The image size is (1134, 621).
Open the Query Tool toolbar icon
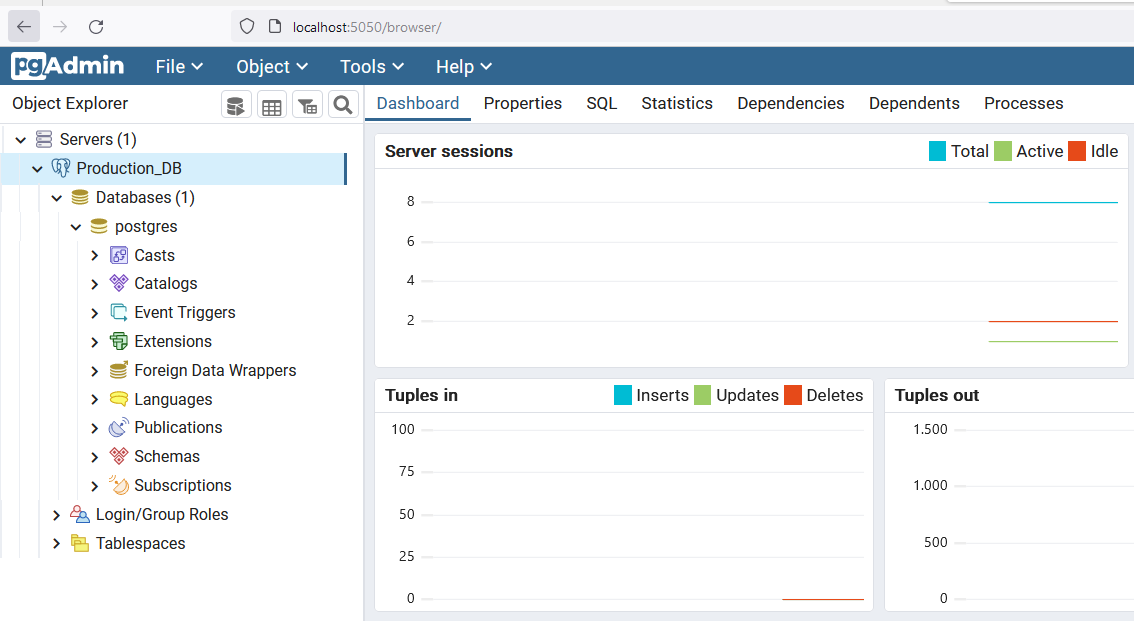click(236, 105)
